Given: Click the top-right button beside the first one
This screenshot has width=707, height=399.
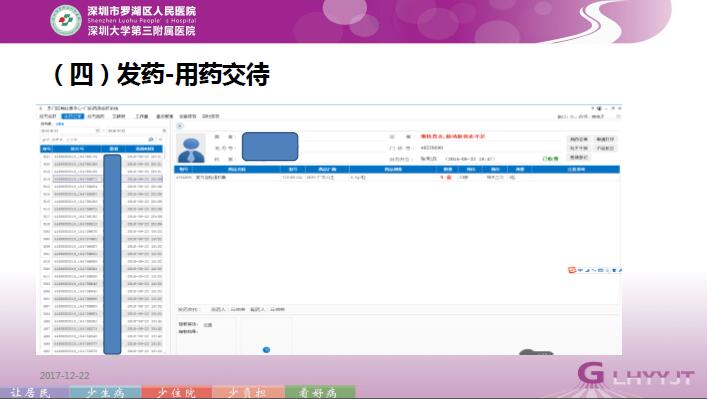Looking at the screenshot, I should 605,139.
